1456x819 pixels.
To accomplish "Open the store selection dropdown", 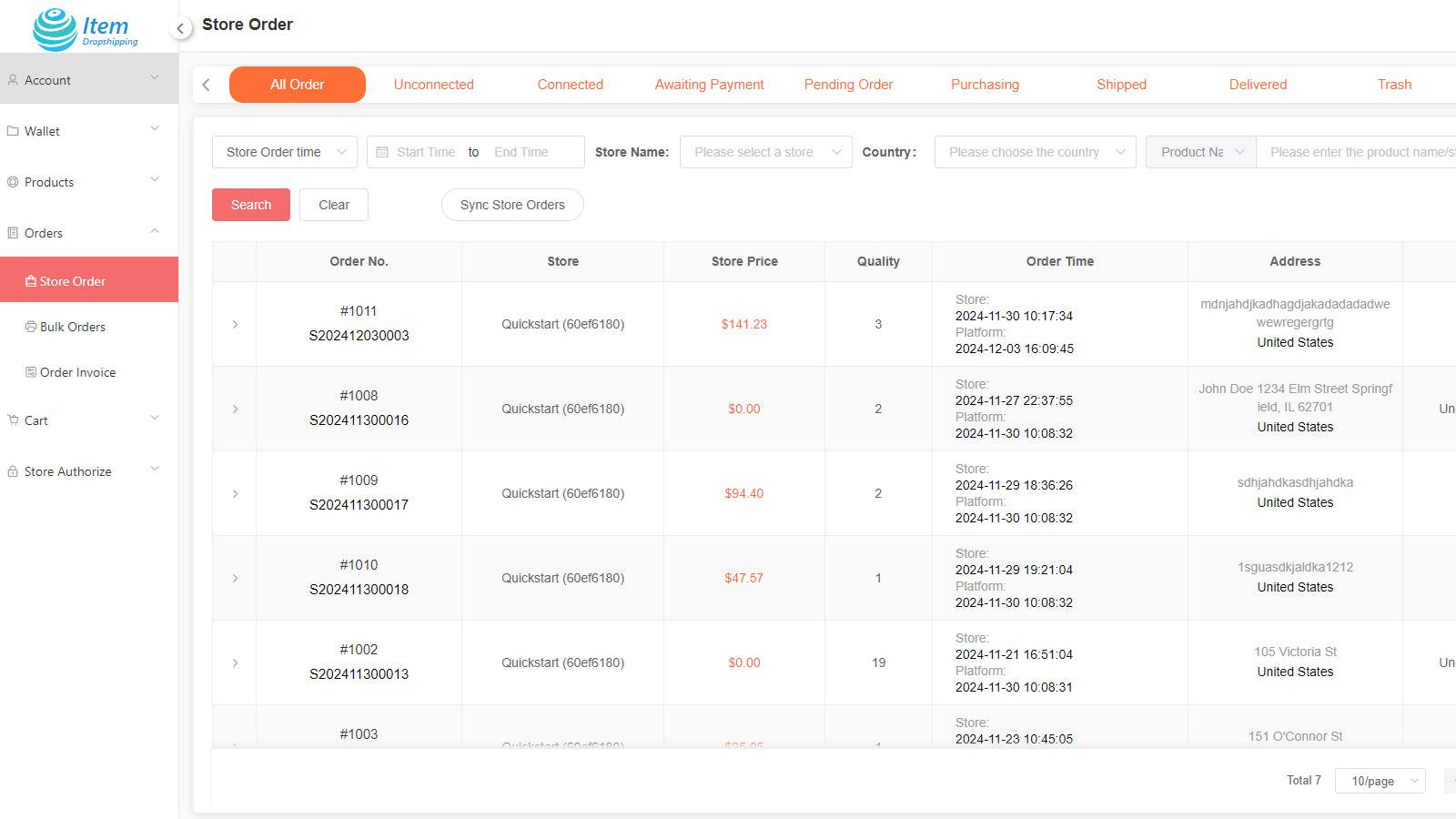I will tap(765, 151).
